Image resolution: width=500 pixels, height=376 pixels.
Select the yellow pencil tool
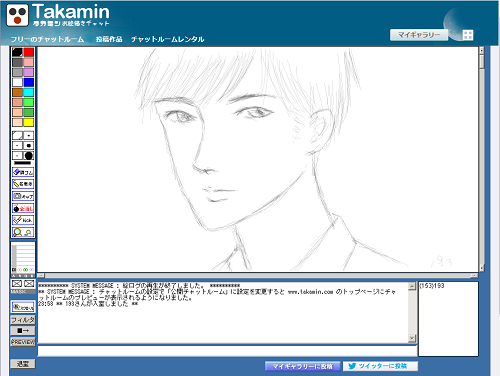point(23,184)
